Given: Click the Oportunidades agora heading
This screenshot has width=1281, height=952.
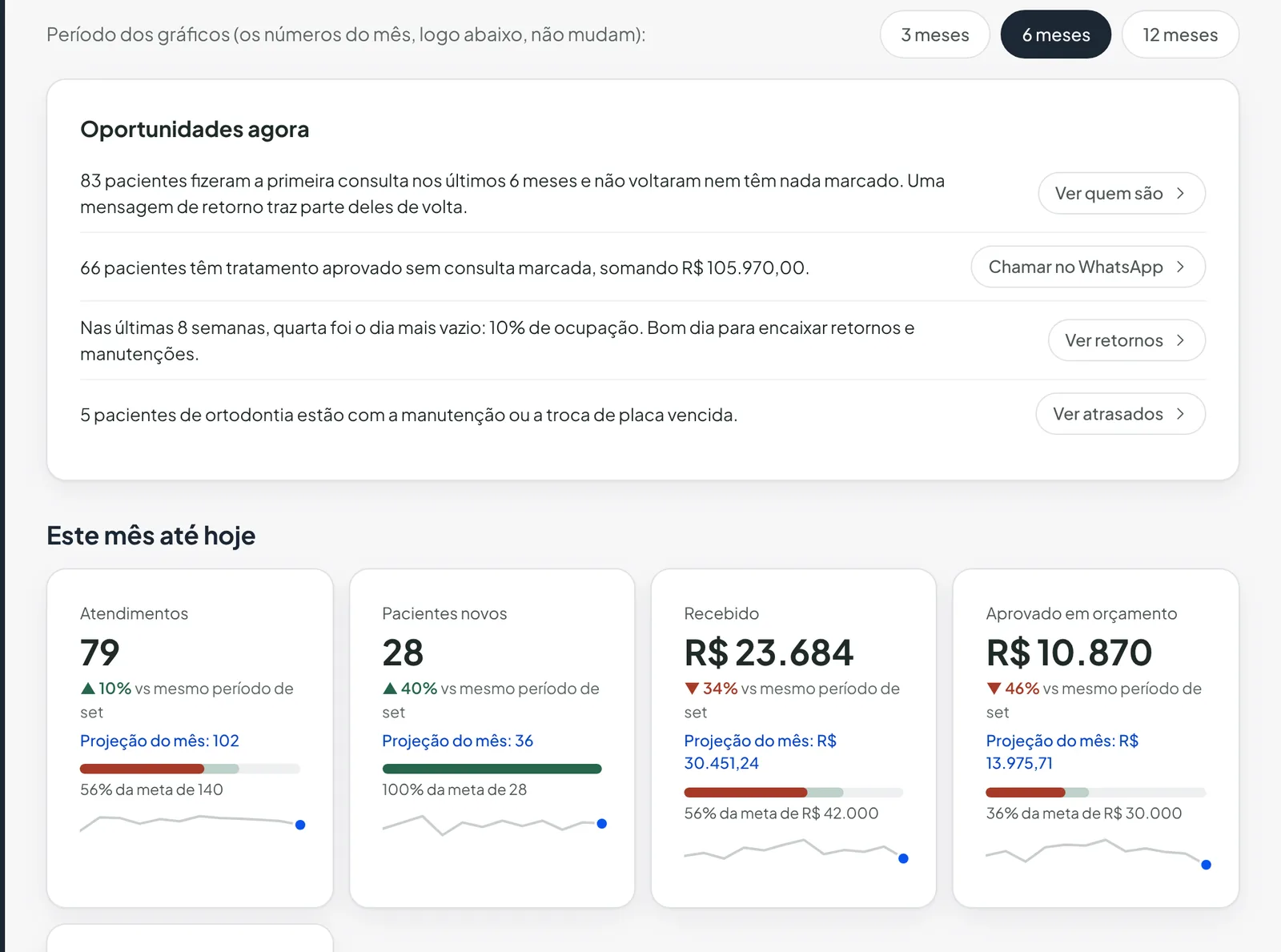Looking at the screenshot, I should pyautogui.click(x=195, y=129).
